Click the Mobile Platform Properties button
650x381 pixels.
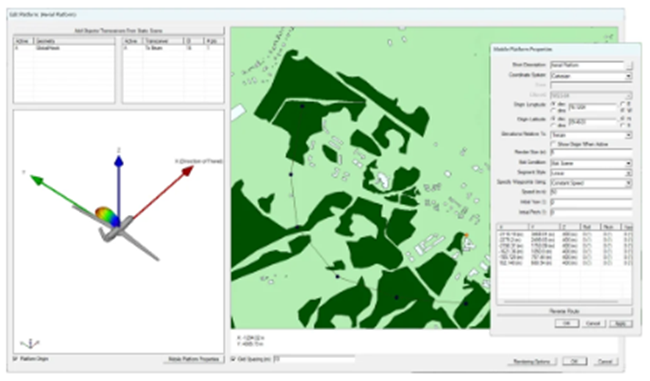coord(194,359)
